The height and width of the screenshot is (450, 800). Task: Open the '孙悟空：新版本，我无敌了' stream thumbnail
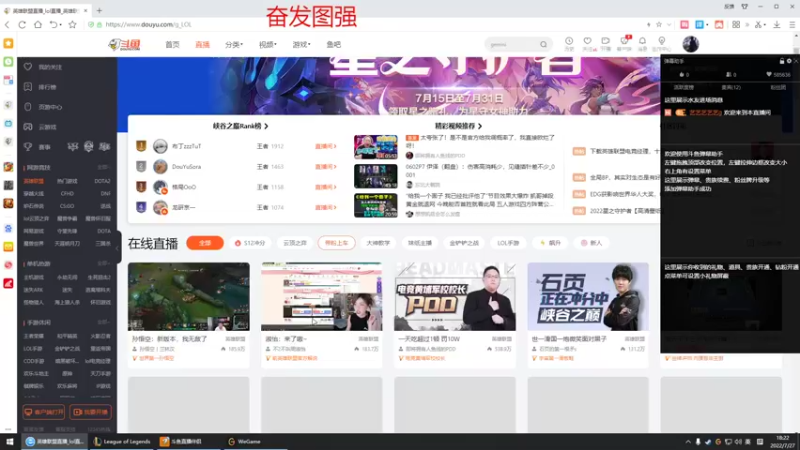pos(188,296)
